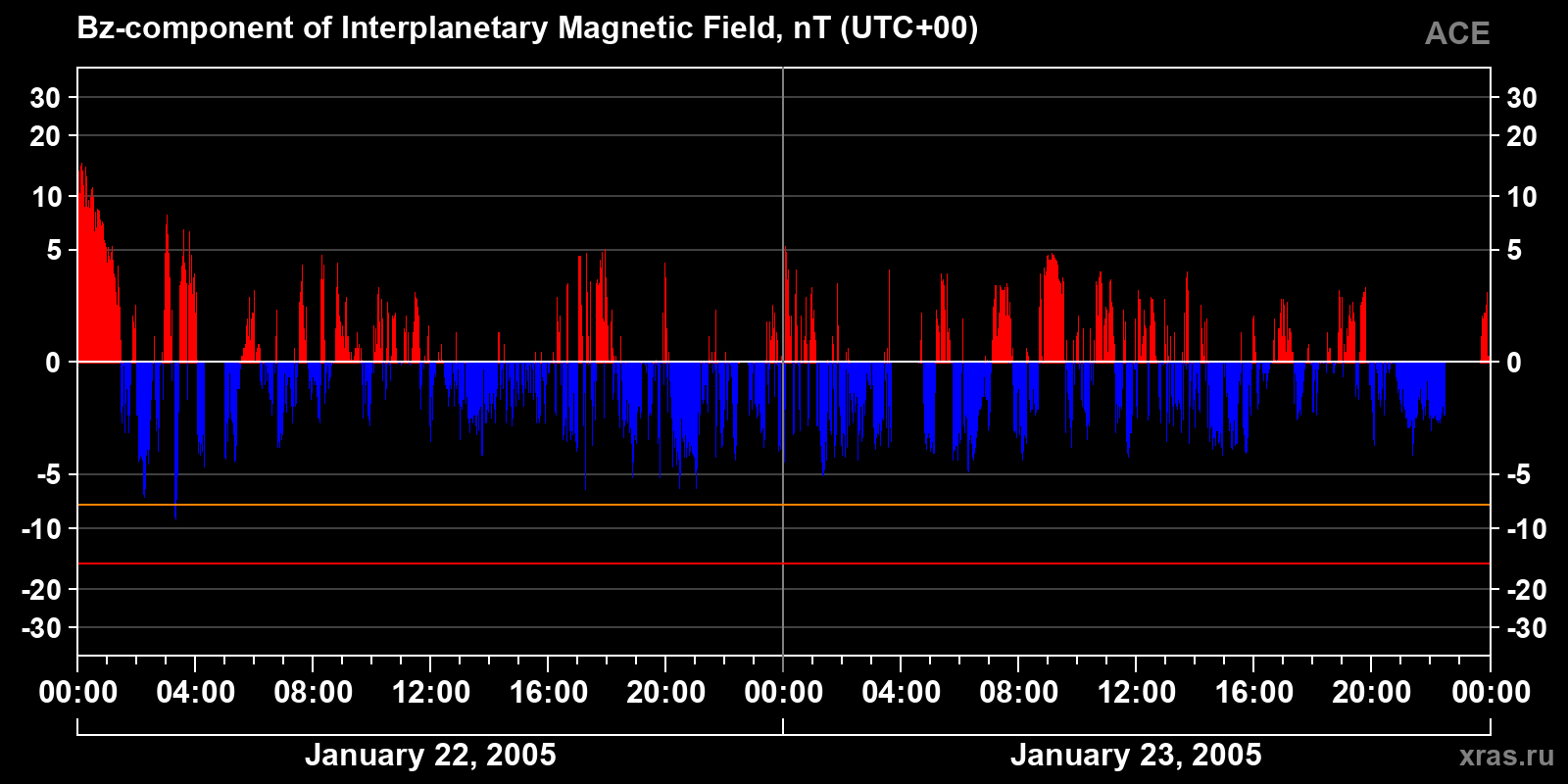Click the orange horizontal threshold line
Screen dimensions: 1568x784
coord(784,505)
